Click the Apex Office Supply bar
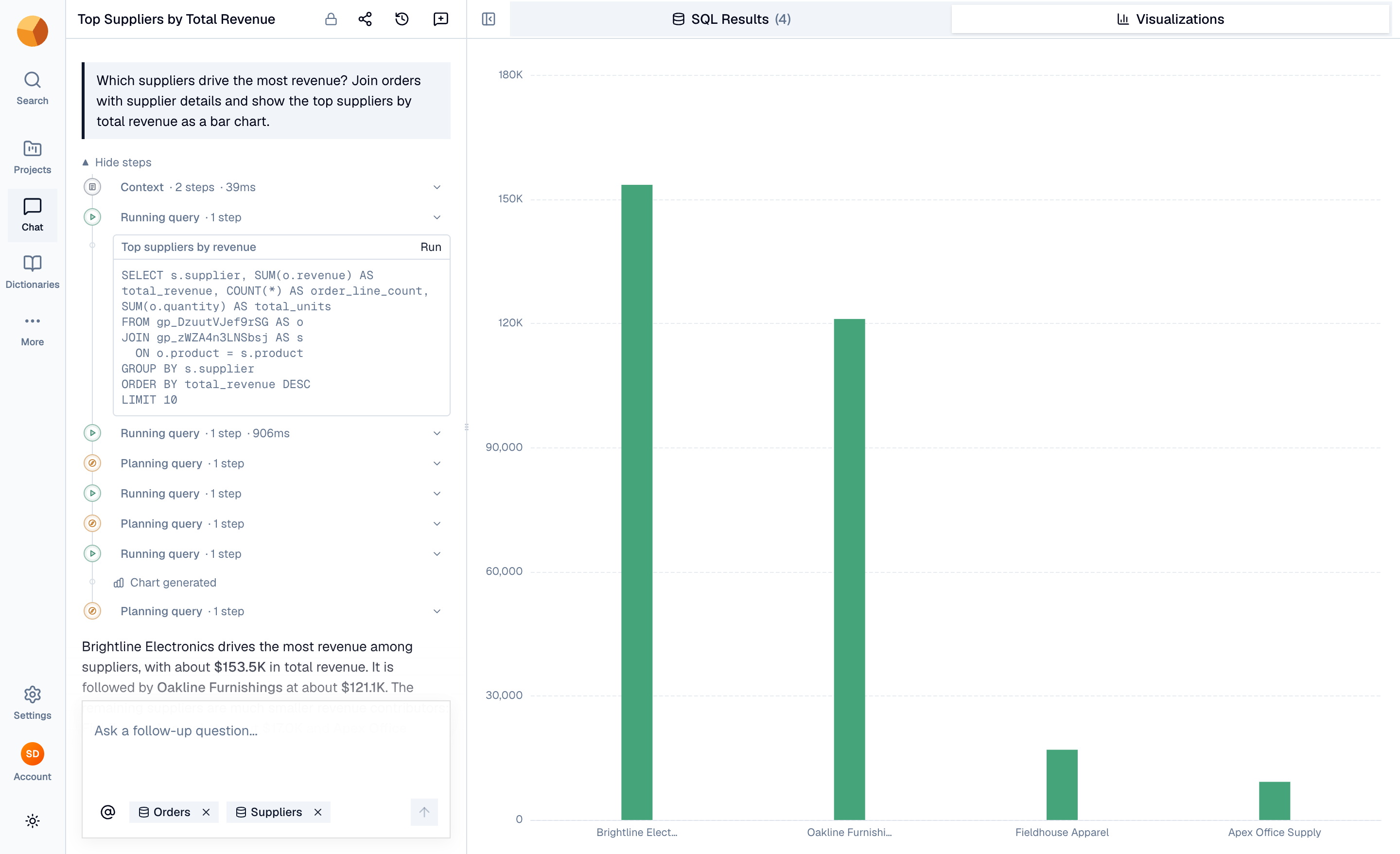Image resolution: width=1400 pixels, height=854 pixels. (1275, 801)
